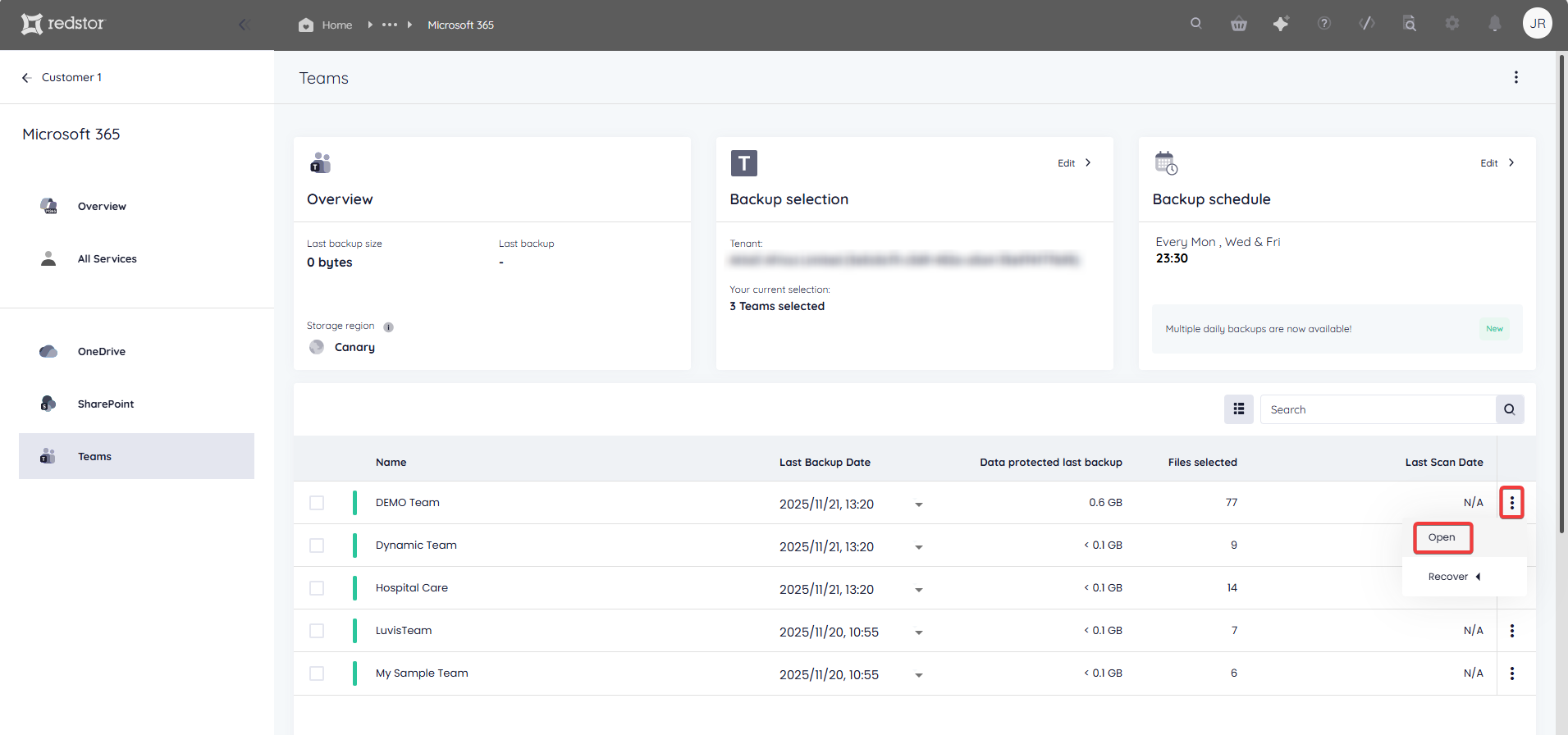Click the code brackets icon in the top bar
Image resolution: width=1568 pixels, height=735 pixels.
point(1367,23)
